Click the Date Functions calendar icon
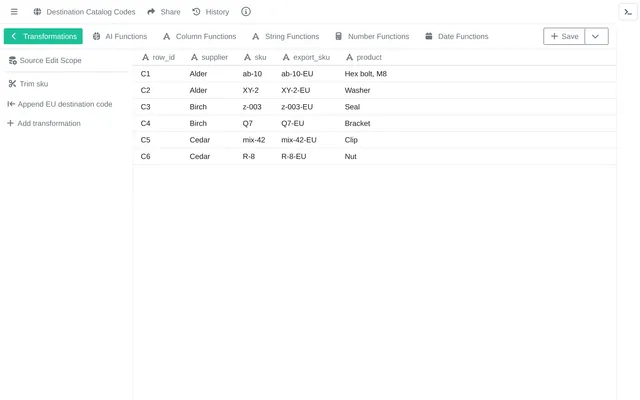 (x=429, y=36)
